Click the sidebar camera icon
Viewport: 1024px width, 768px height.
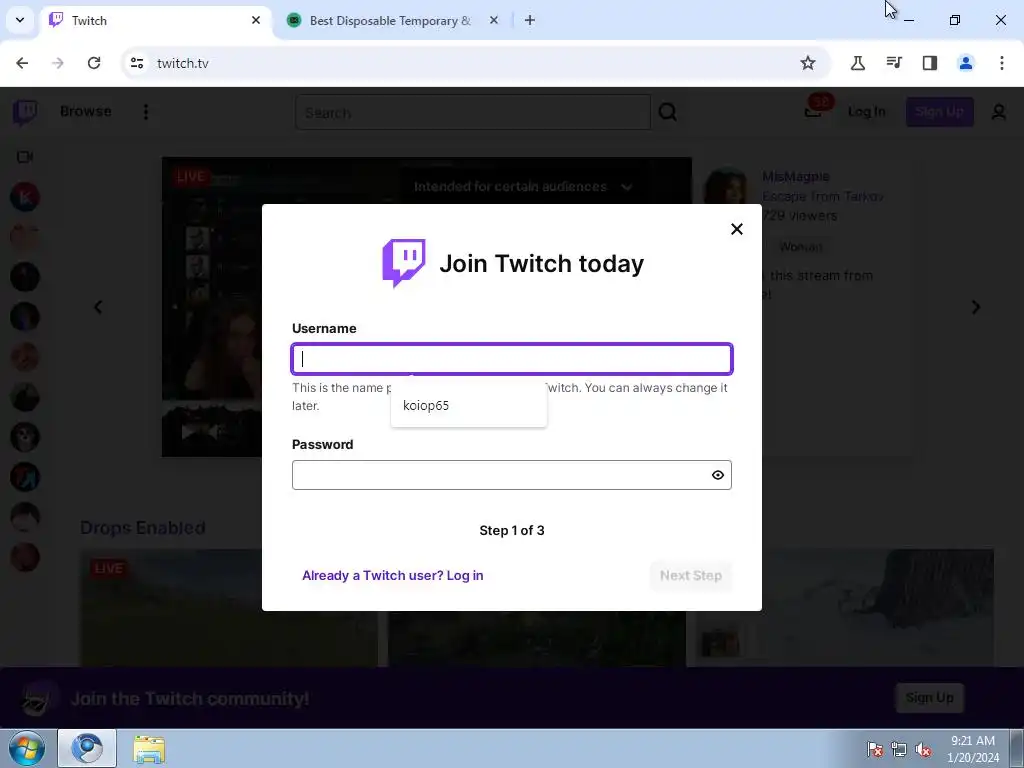point(25,157)
